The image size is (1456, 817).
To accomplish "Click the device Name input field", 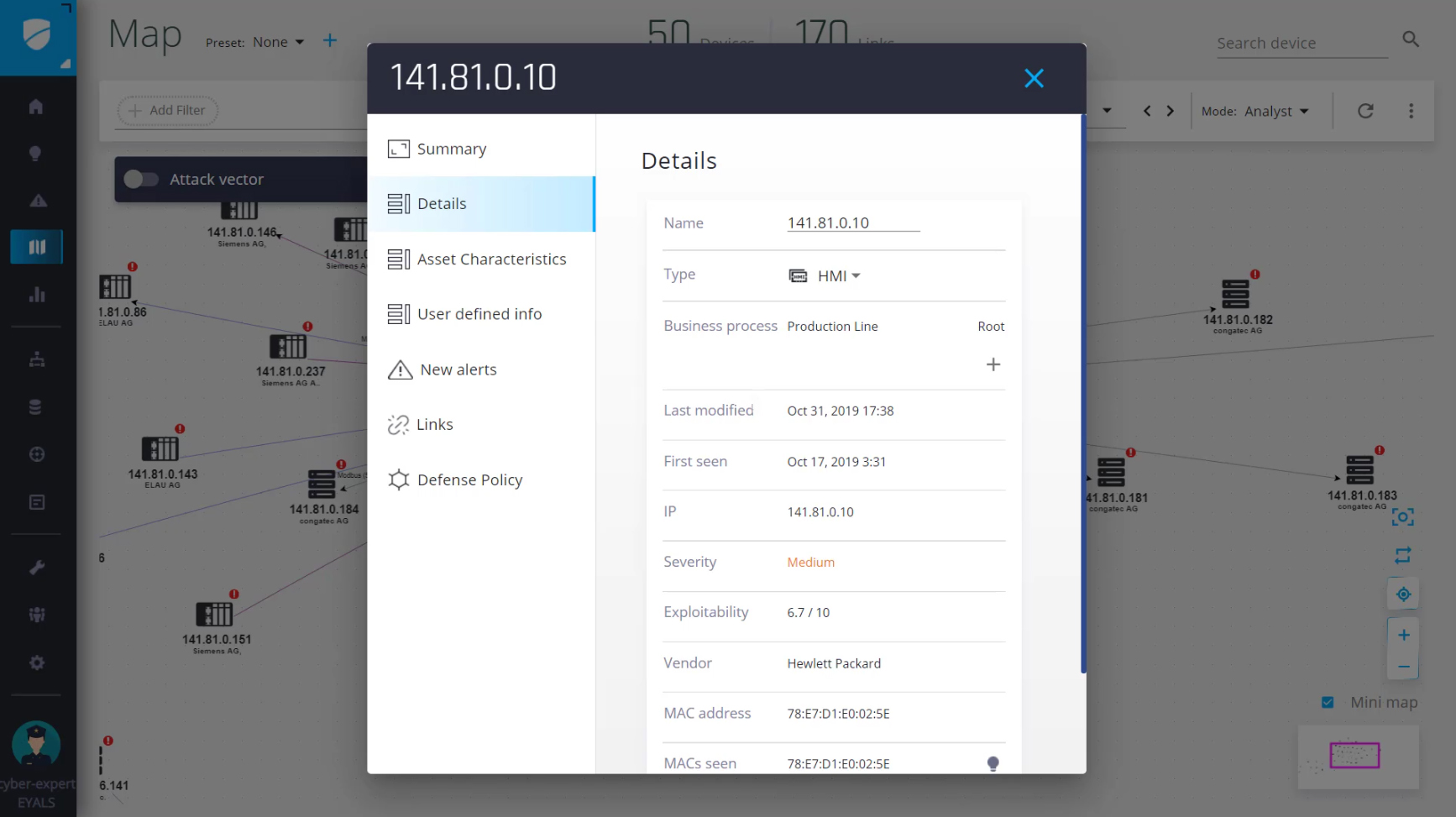I will coord(852,223).
